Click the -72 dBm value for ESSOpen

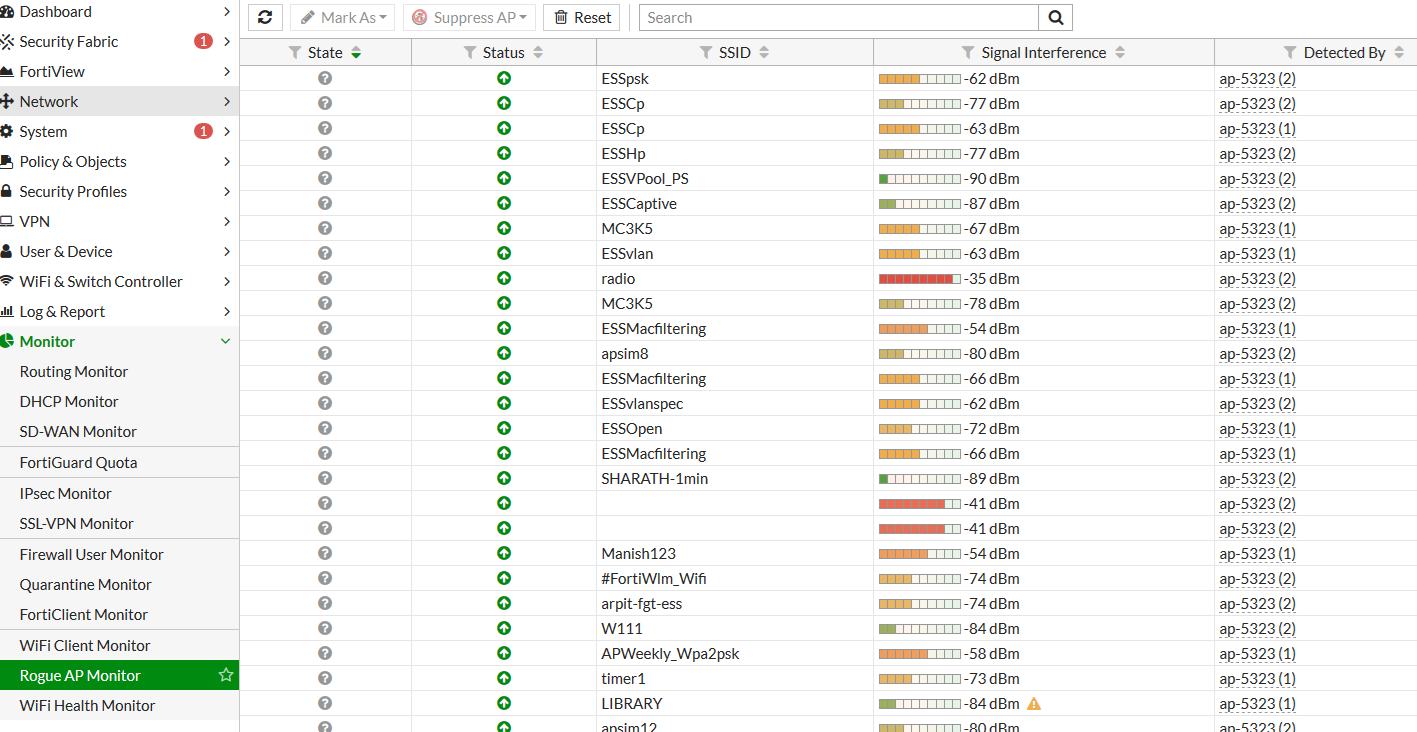coord(991,428)
